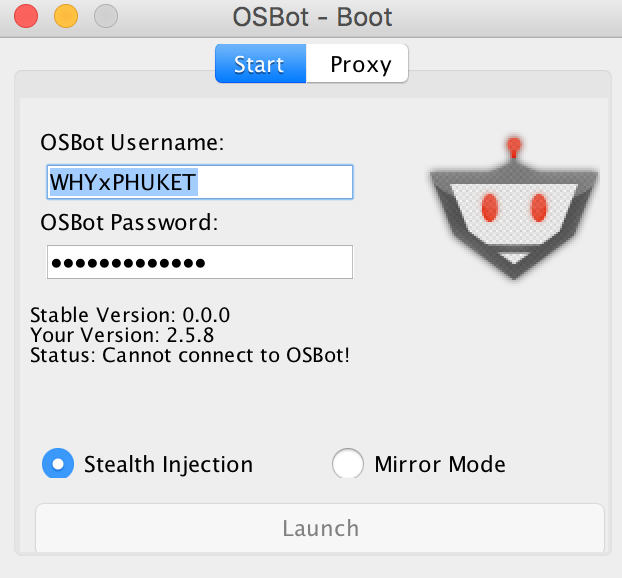Switch to the Start tab
Screen dimensions: 622x578
[x=259, y=65]
